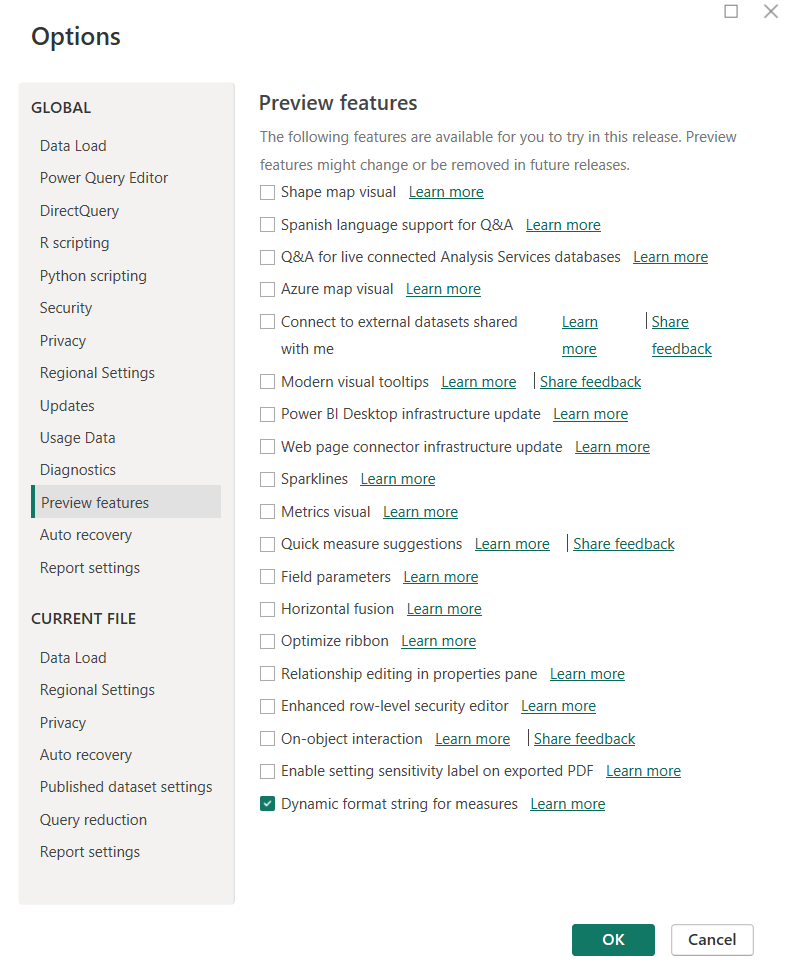Enable Field parameters
Viewport: 787px width, 965px height.
tap(267, 576)
